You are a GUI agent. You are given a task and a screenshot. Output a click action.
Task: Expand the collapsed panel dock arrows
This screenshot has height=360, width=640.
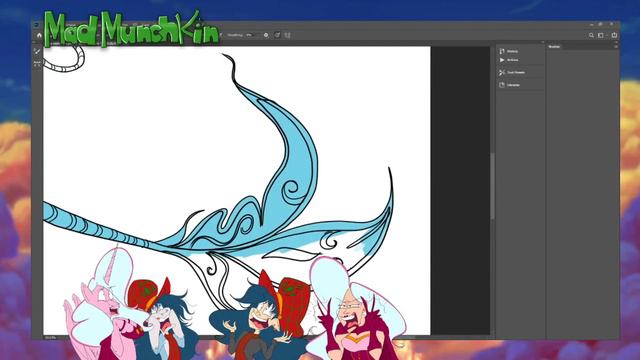(x=542, y=42)
